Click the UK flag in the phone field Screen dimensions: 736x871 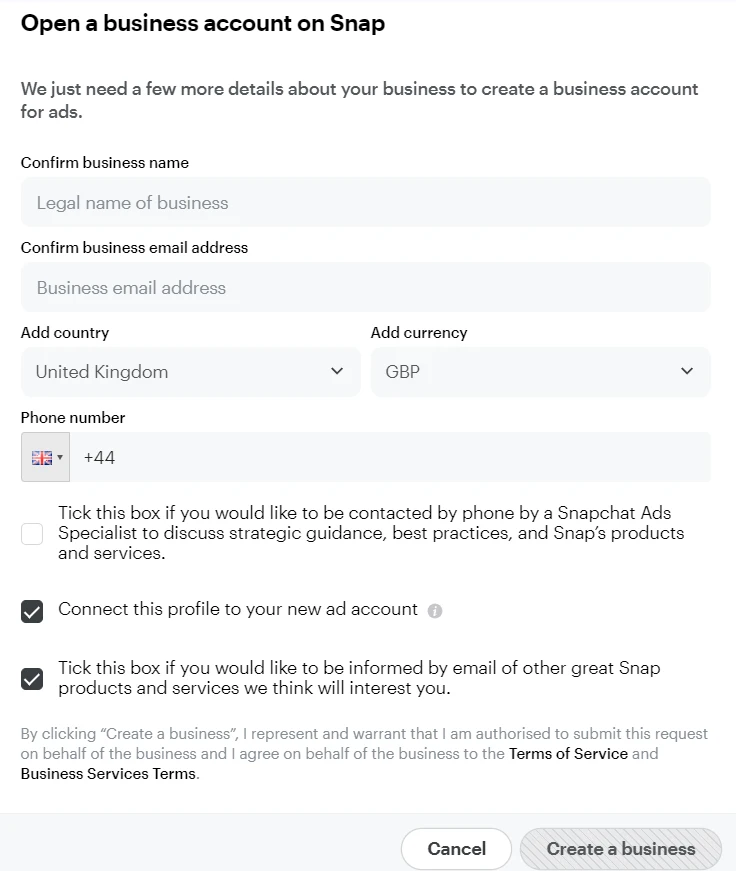(40, 456)
